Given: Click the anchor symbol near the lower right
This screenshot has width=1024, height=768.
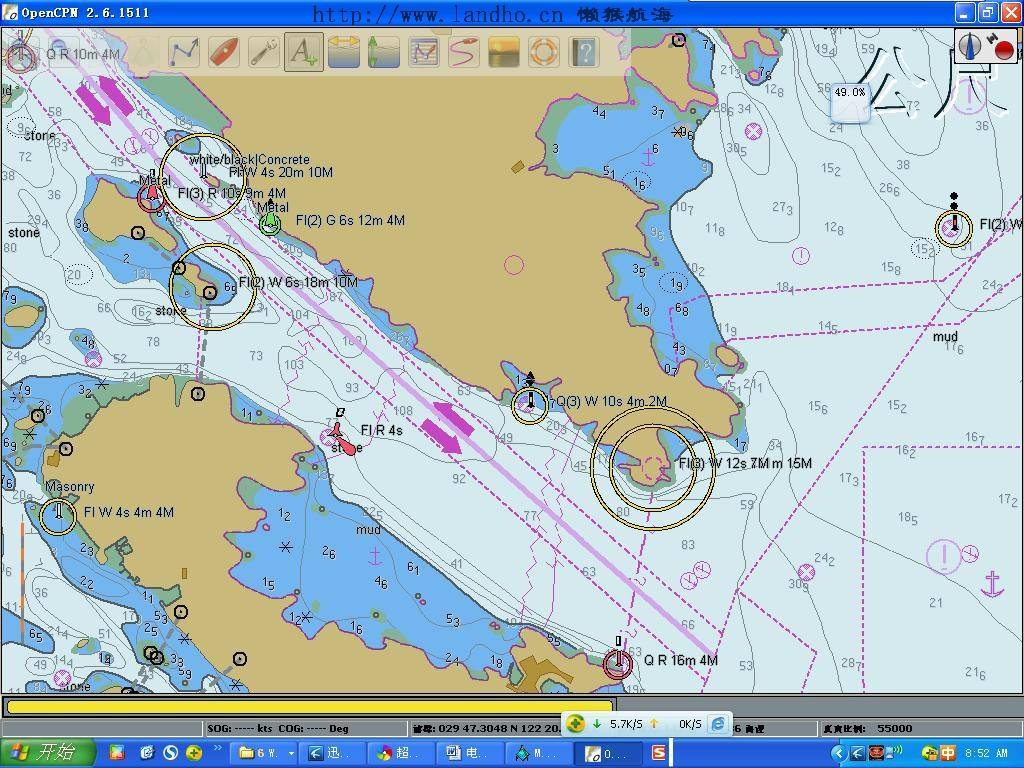Looking at the screenshot, I should pos(992,583).
